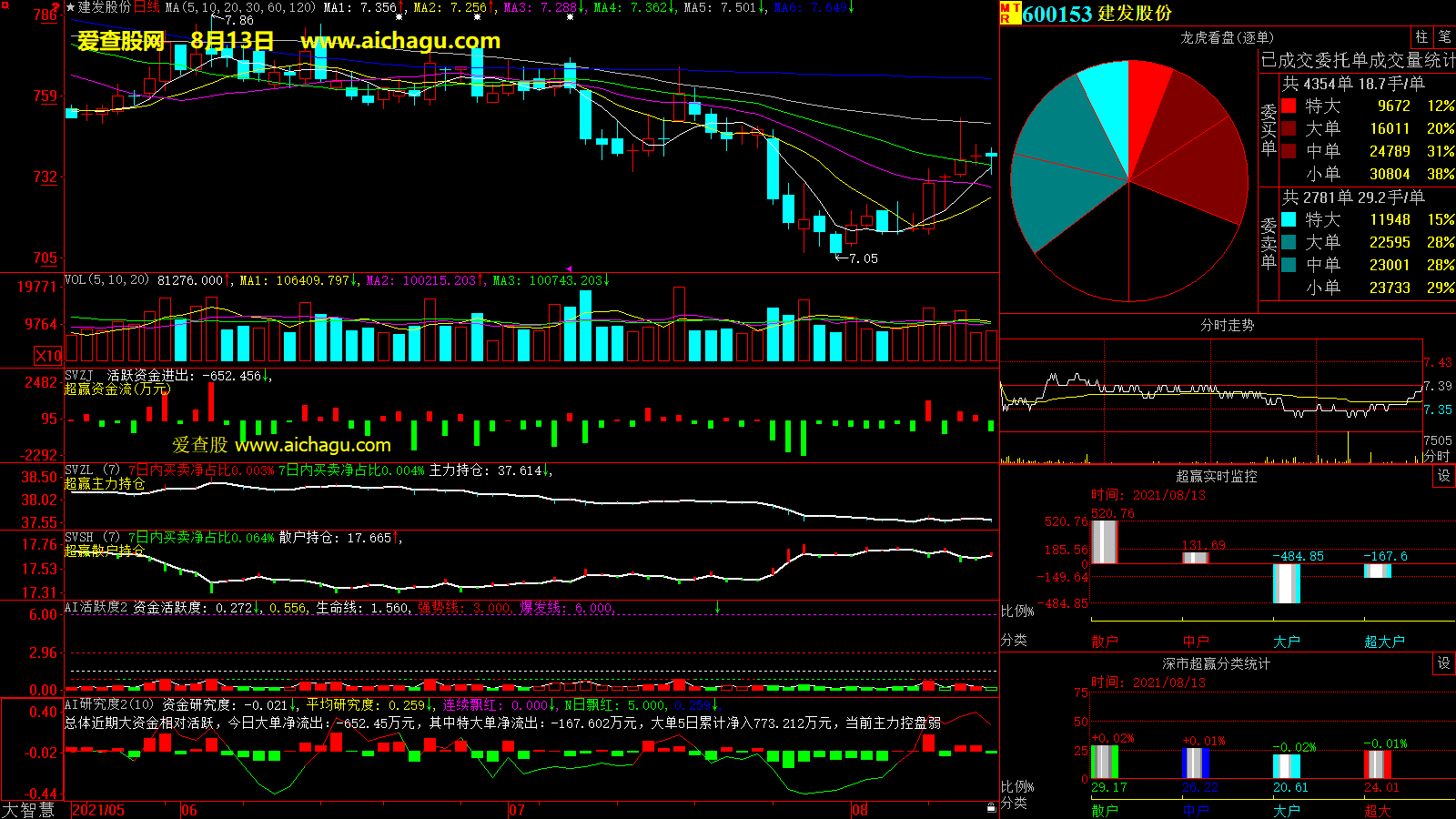Open settings 设 for 超赢实时监控 panel

coord(1444,476)
